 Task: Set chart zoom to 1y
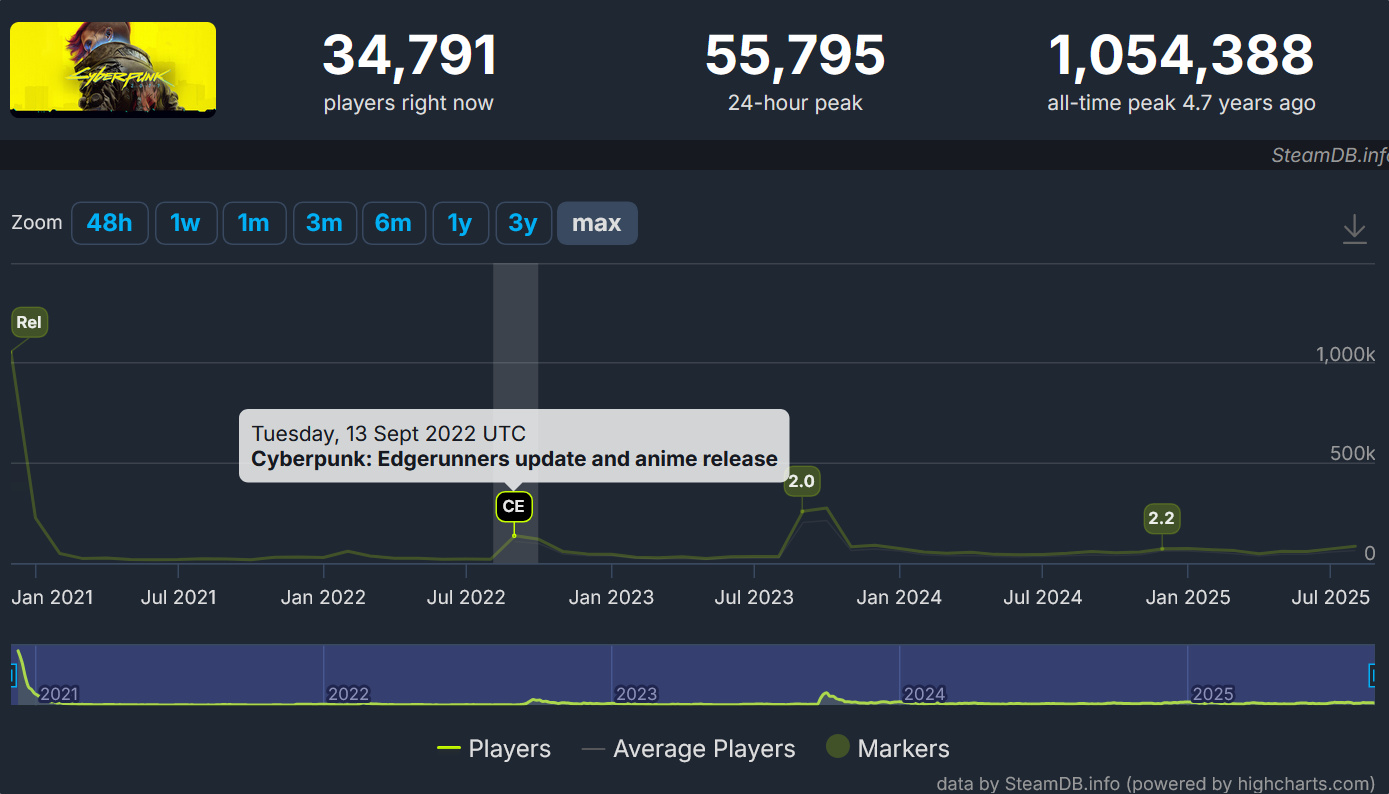coord(460,223)
